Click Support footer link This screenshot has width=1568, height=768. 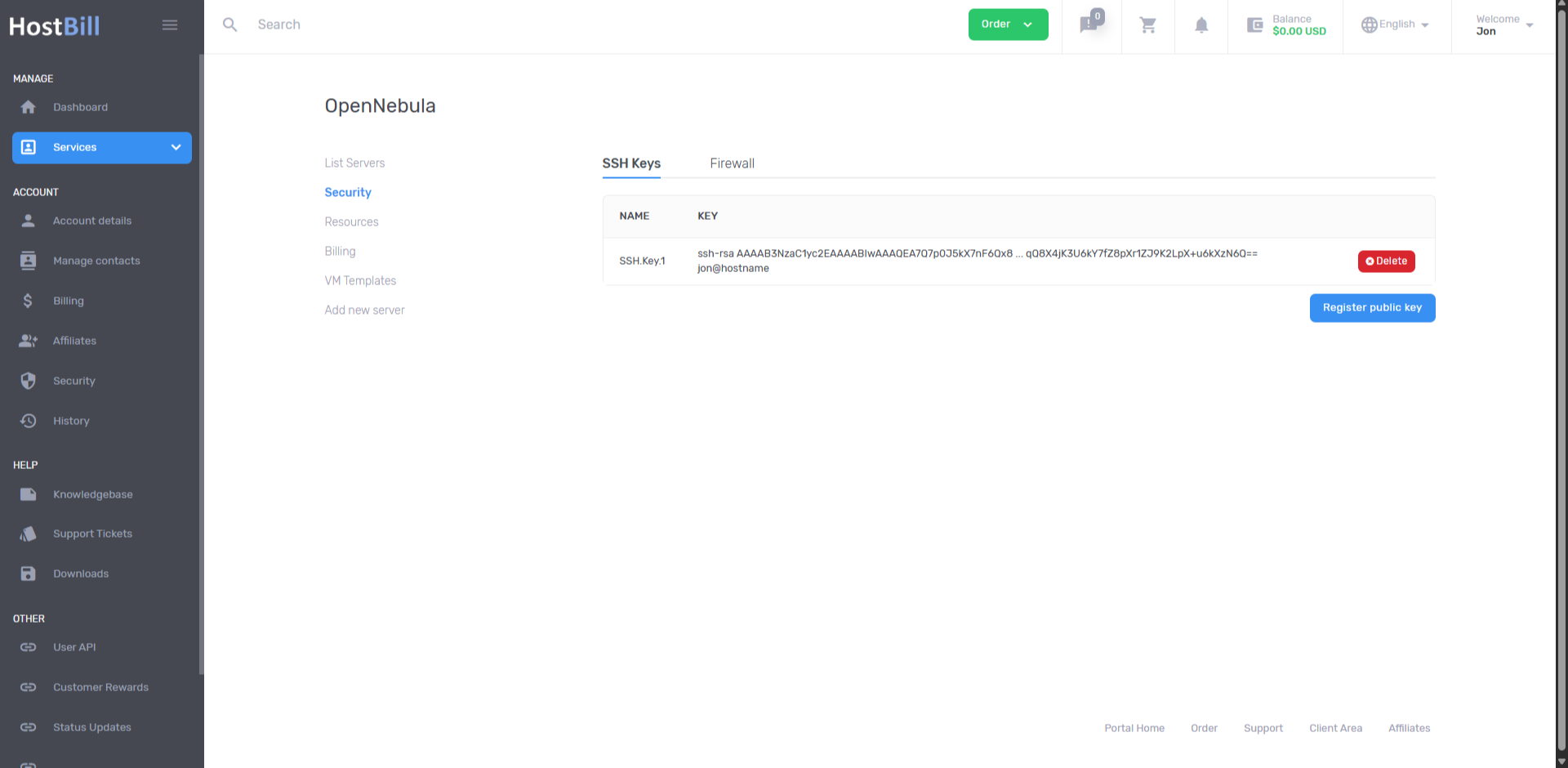1263,728
